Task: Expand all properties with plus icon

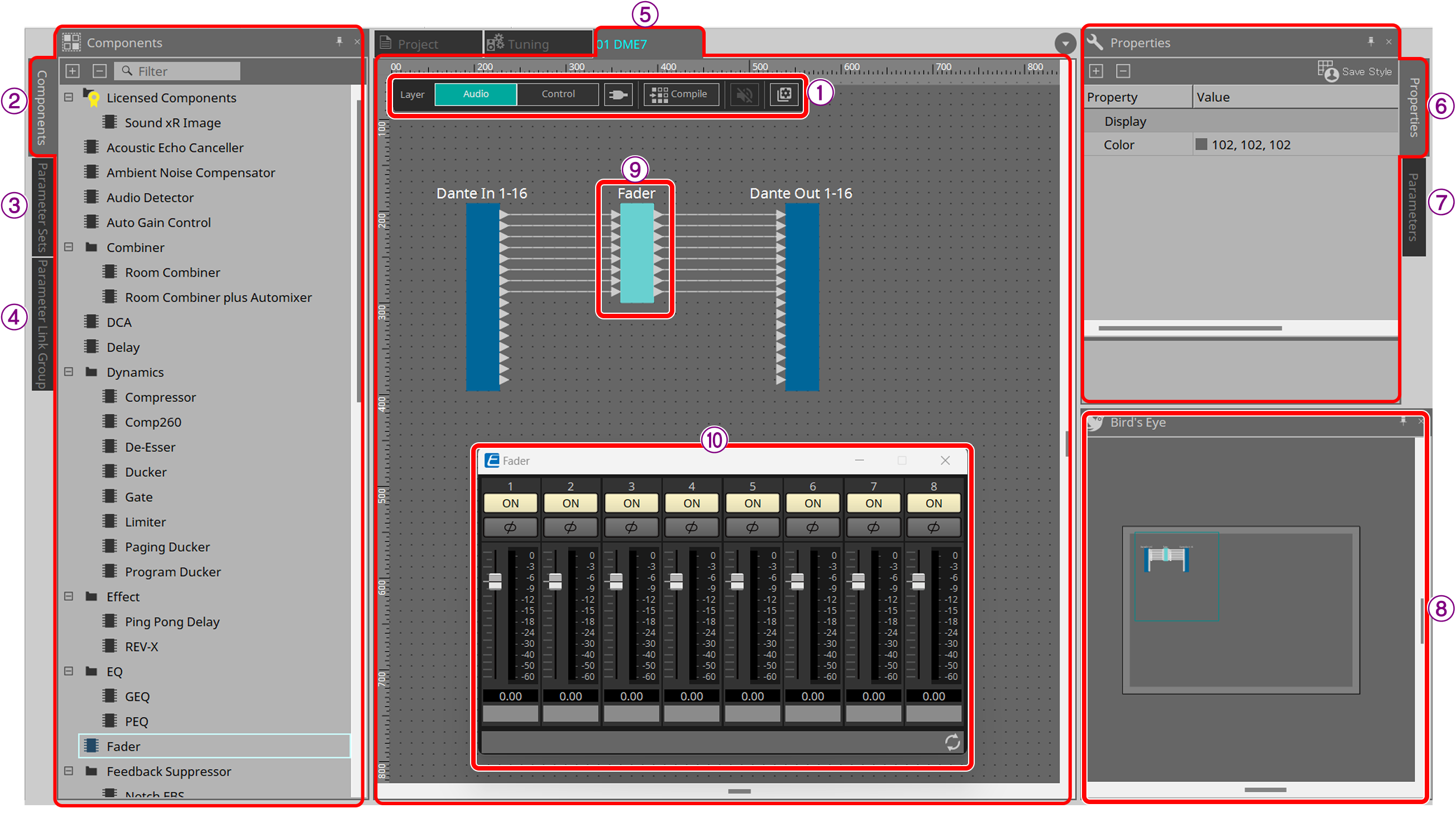Action: 1095,71
